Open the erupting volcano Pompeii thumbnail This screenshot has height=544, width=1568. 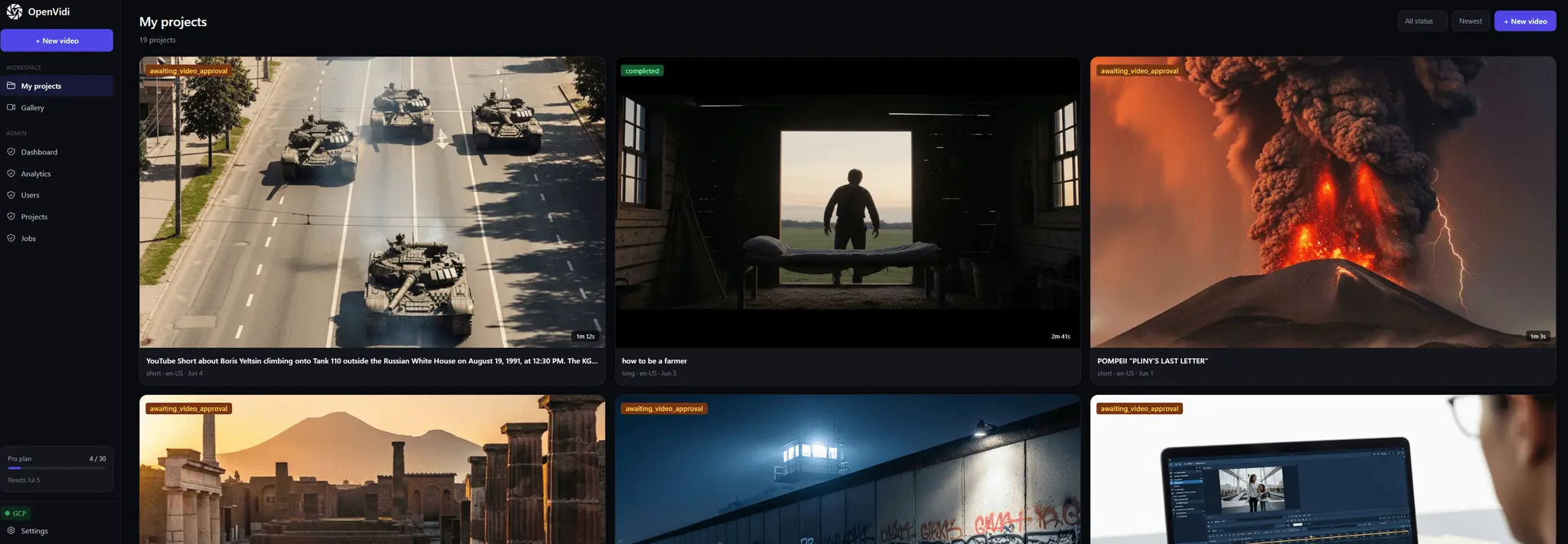pos(1323,202)
